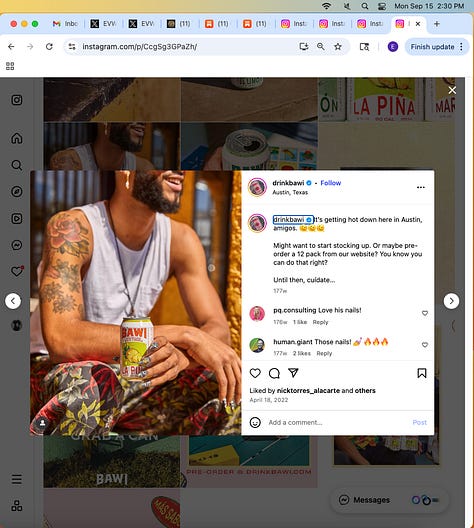The height and width of the screenshot is (528, 474).
Task: Open zoom magnifier in address bar
Action: click(321, 46)
